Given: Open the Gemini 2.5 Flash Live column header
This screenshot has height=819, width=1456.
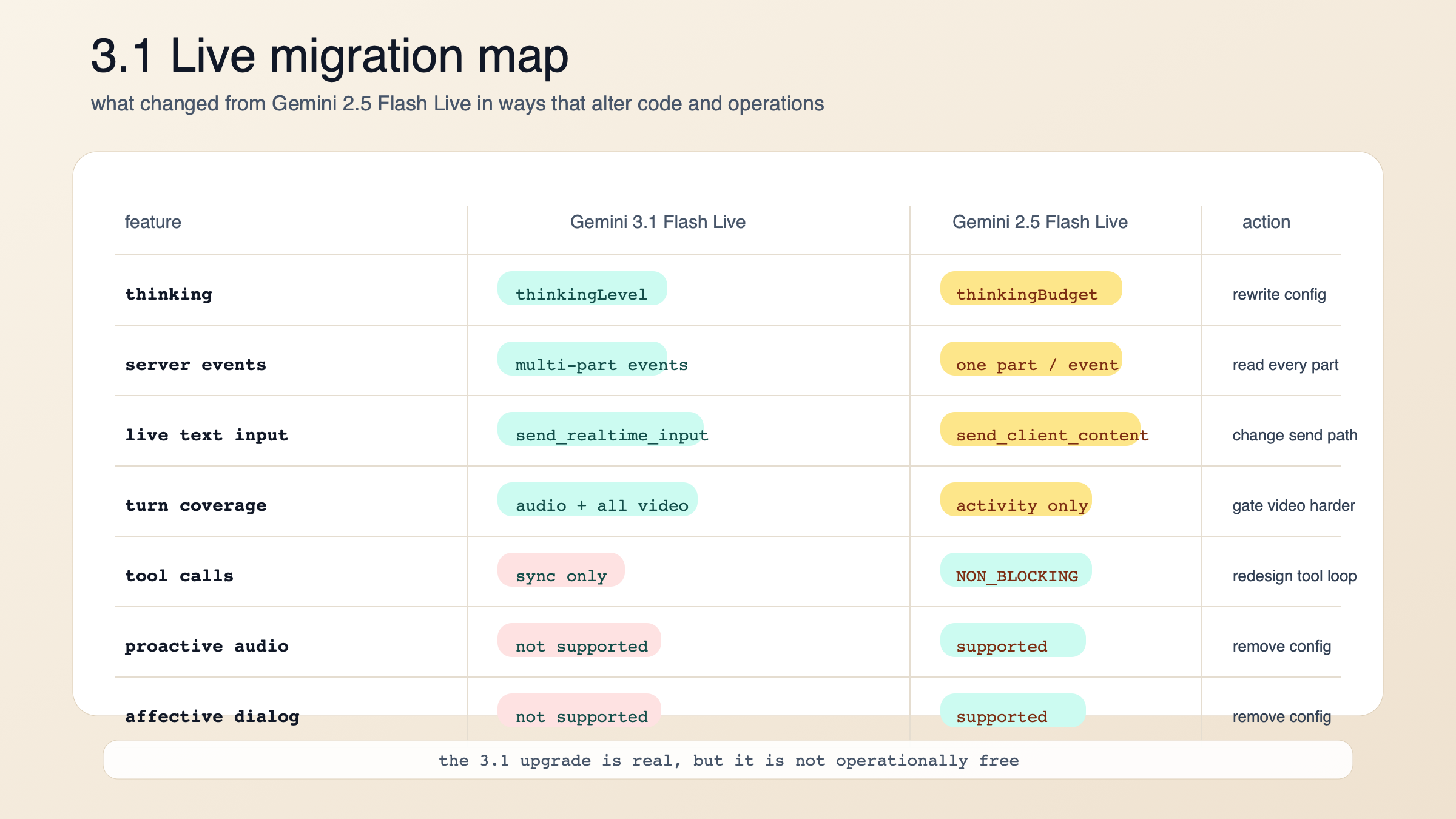Looking at the screenshot, I should 1040,222.
